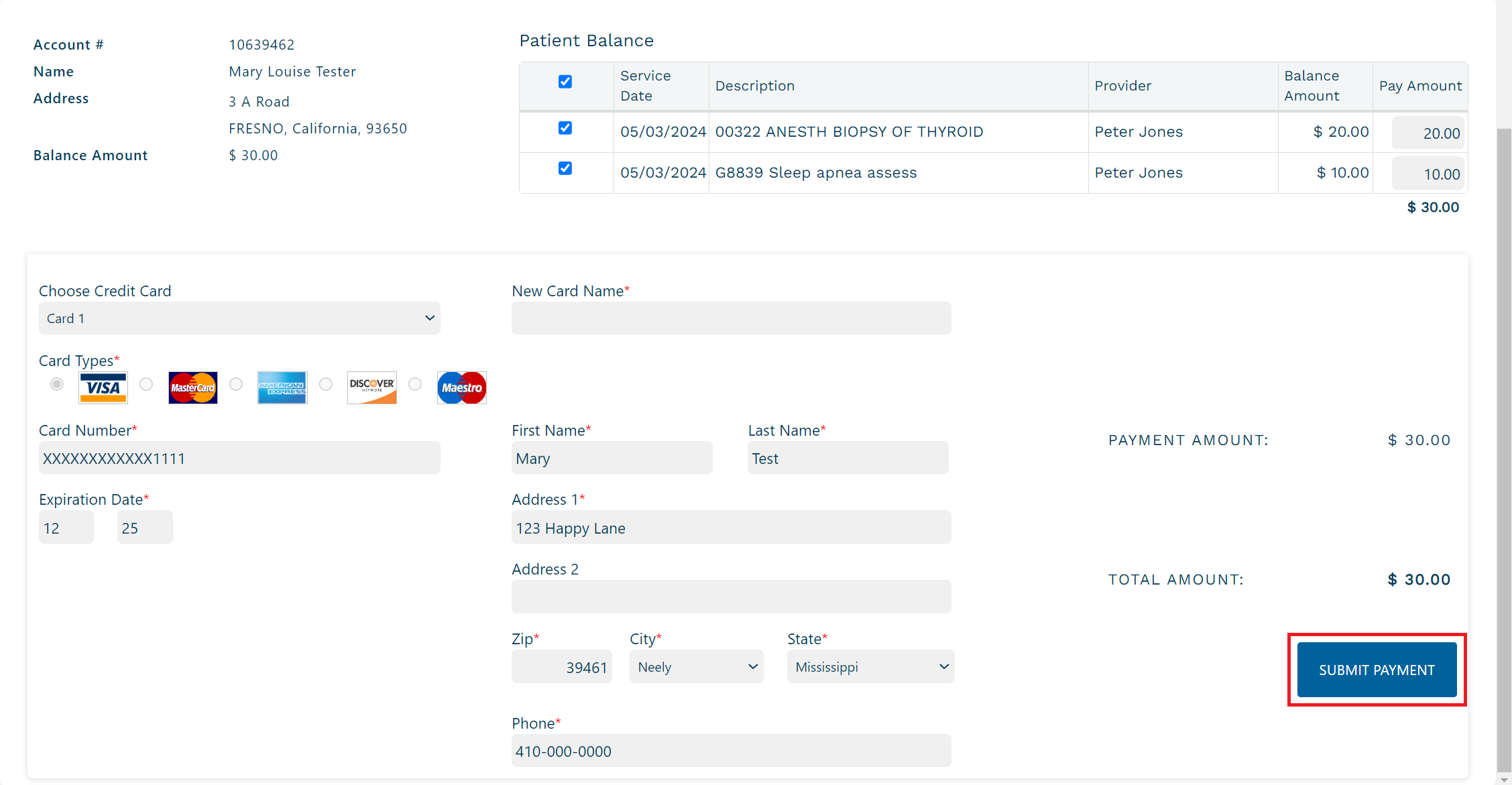Expand the State dropdown showing Mississippi
The width and height of the screenshot is (1512, 785).
click(870, 667)
